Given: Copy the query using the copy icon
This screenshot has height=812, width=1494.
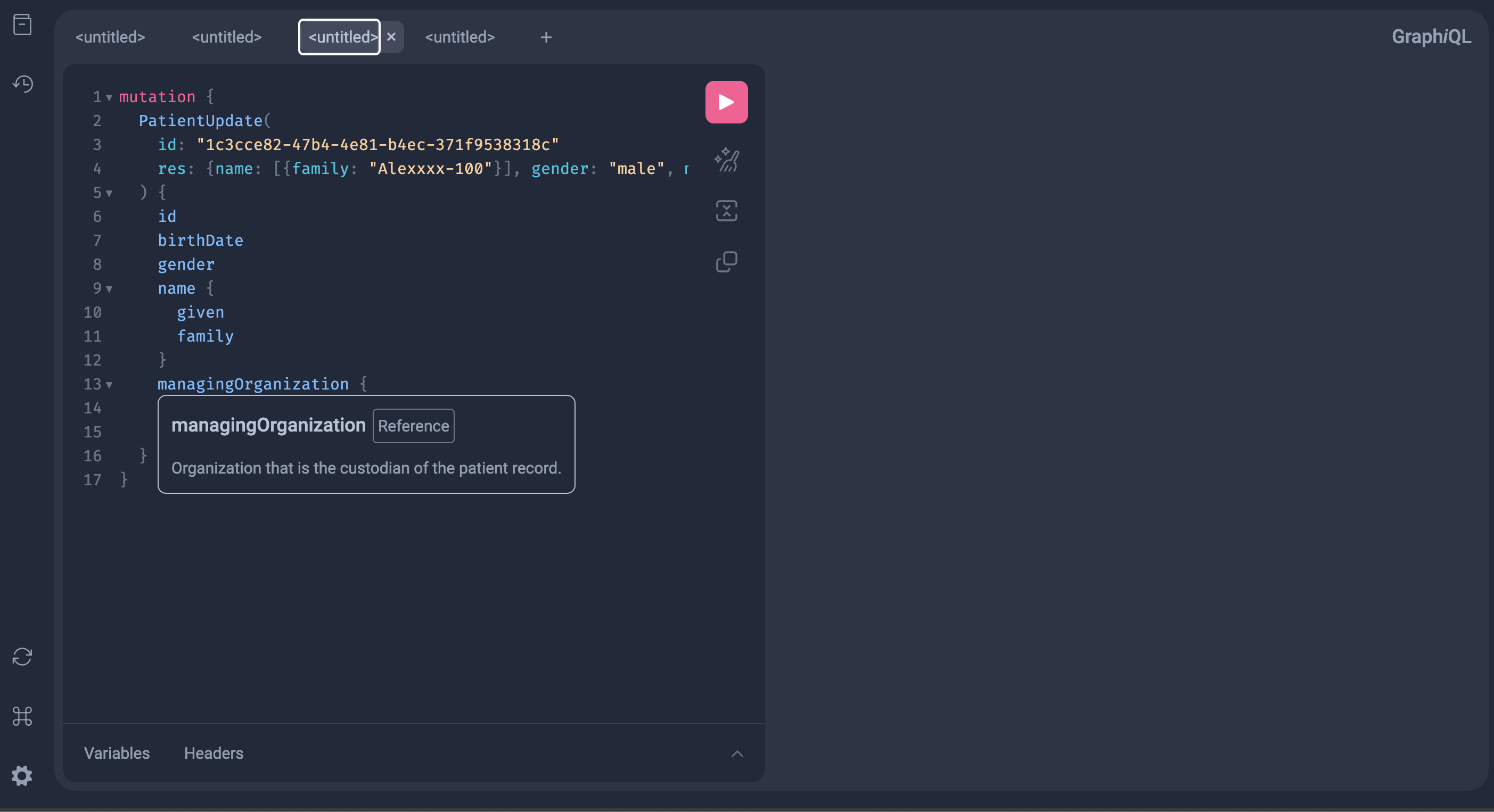Looking at the screenshot, I should (x=726, y=262).
